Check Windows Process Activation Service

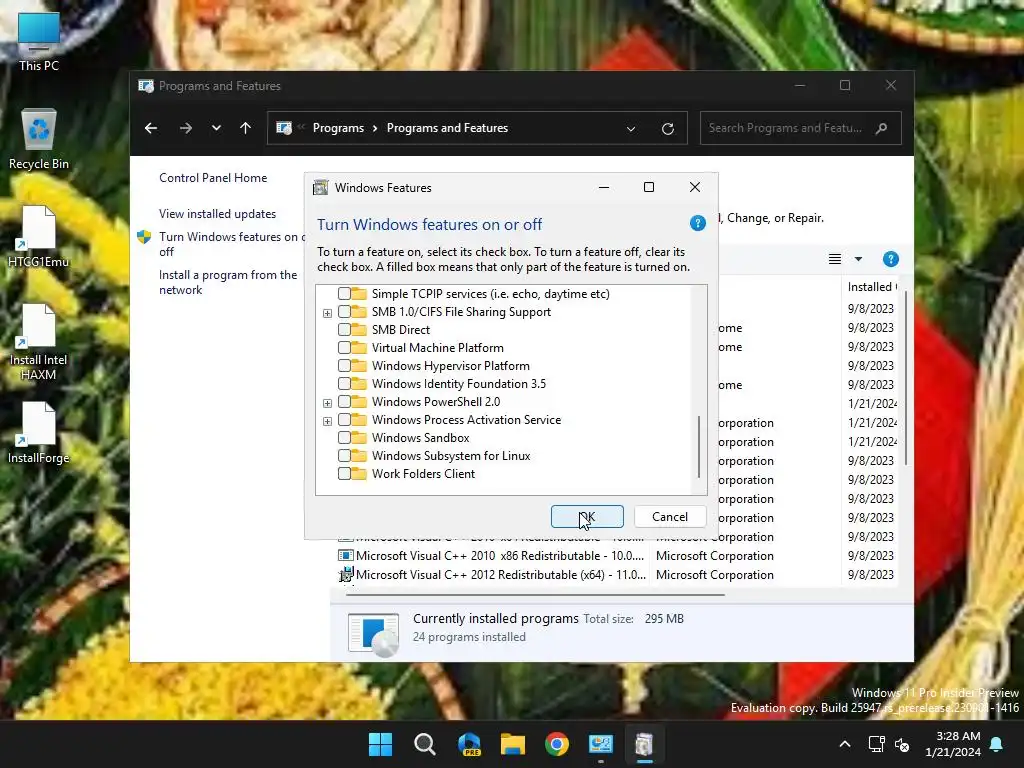(x=344, y=419)
